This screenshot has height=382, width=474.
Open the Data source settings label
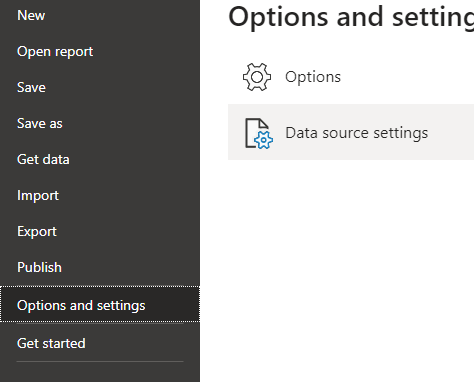pos(357,133)
